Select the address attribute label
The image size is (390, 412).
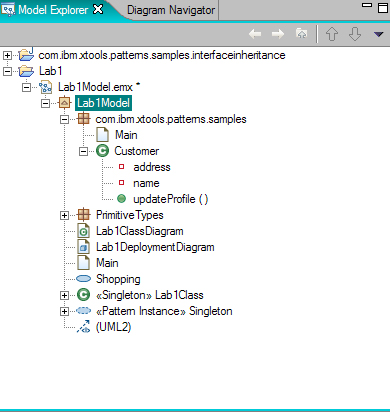point(152,167)
